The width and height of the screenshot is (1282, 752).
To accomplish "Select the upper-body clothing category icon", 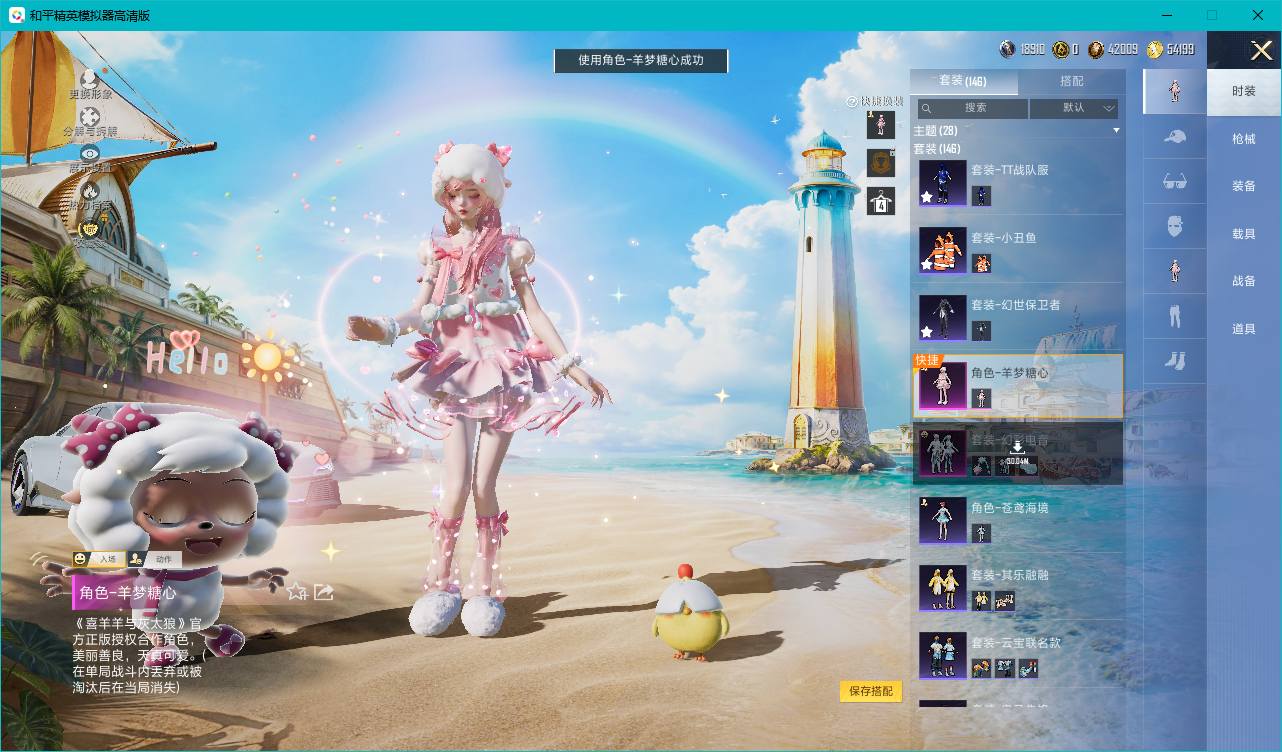I will (1175, 271).
